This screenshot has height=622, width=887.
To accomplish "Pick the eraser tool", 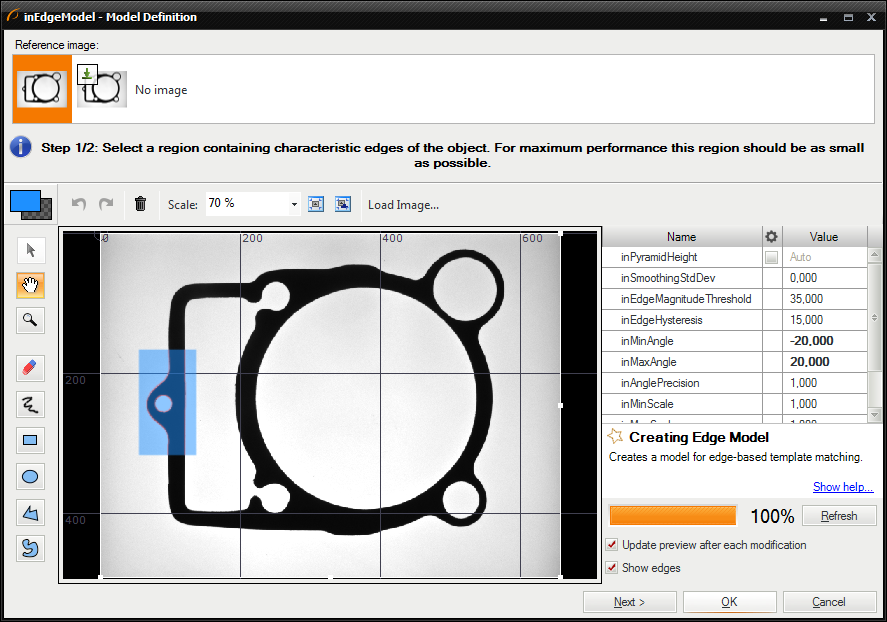I will coord(31,368).
